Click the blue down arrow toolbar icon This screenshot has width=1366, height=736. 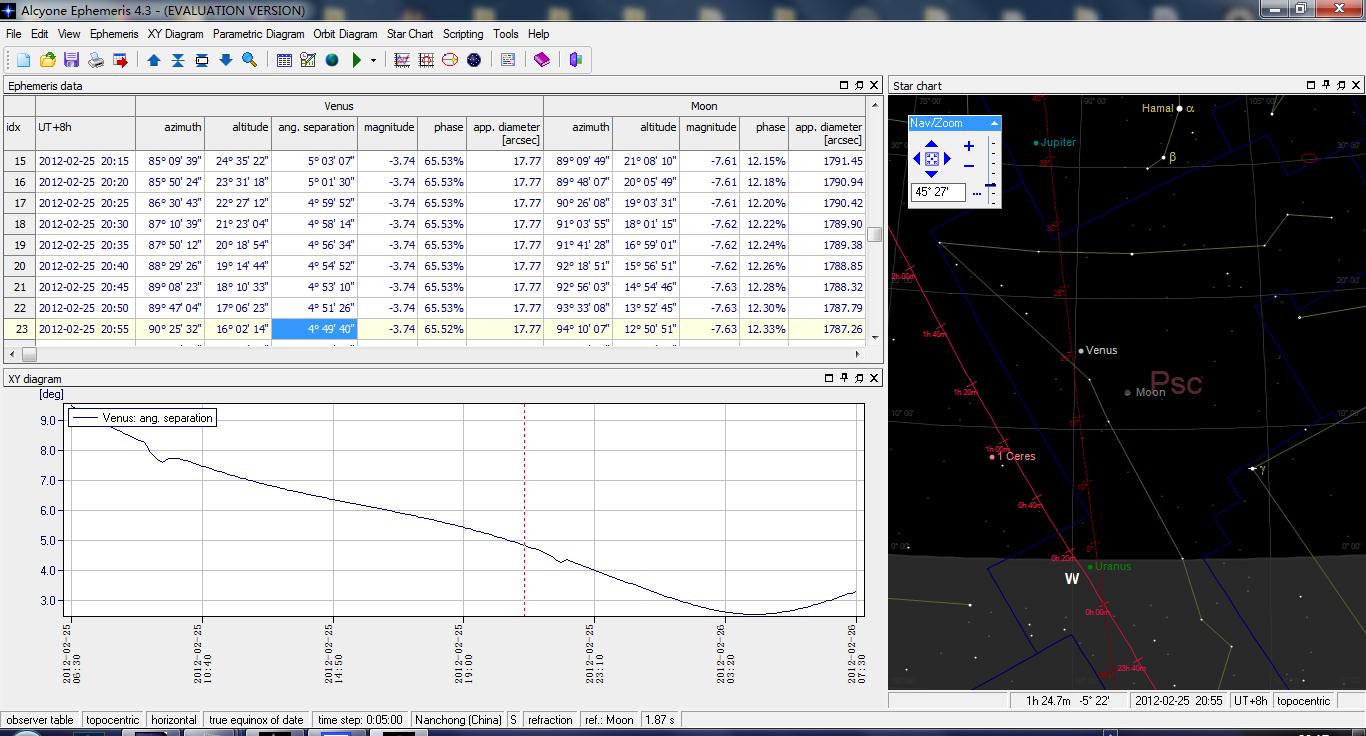tap(226, 60)
